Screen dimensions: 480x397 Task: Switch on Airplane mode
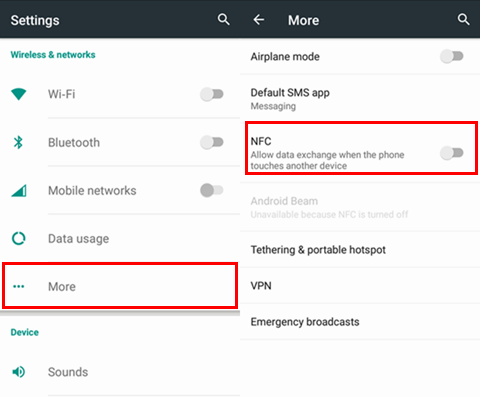coord(452,56)
